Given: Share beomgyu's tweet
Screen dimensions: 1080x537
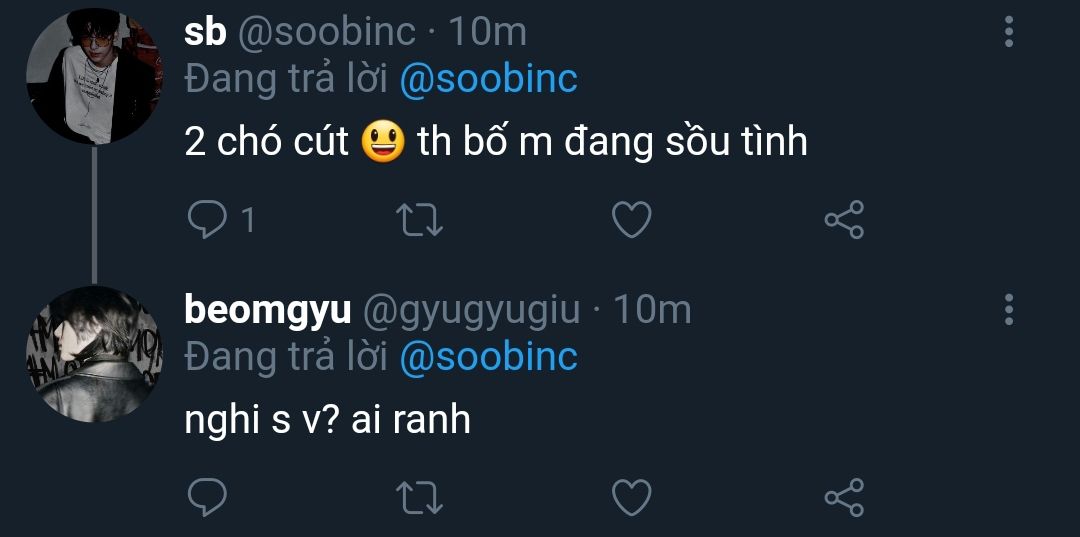Looking at the screenshot, I should (x=844, y=497).
